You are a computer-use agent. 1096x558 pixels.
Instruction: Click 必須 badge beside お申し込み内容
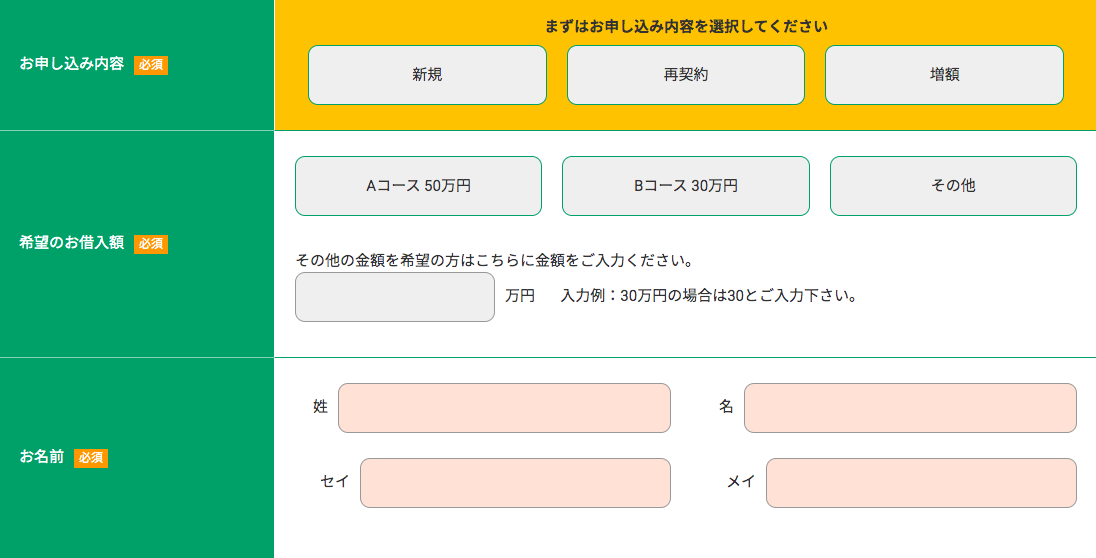pyautogui.click(x=151, y=65)
